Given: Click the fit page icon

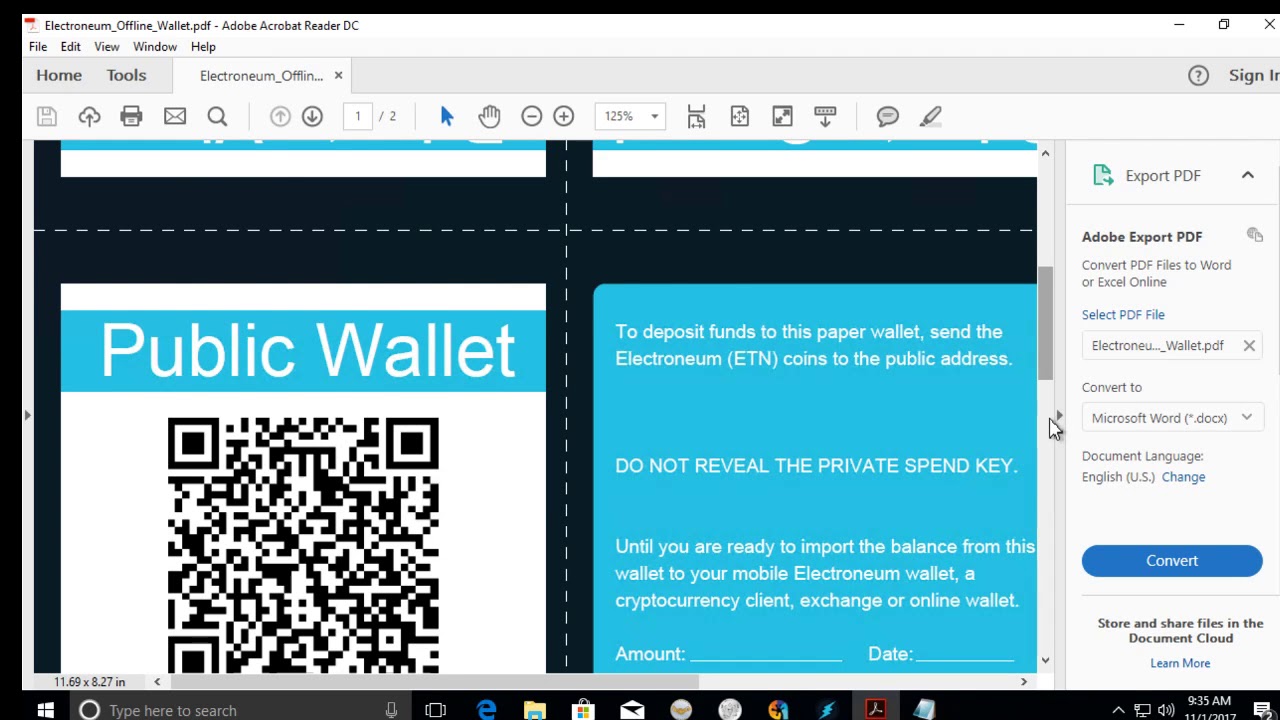Looking at the screenshot, I should [740, 116].
